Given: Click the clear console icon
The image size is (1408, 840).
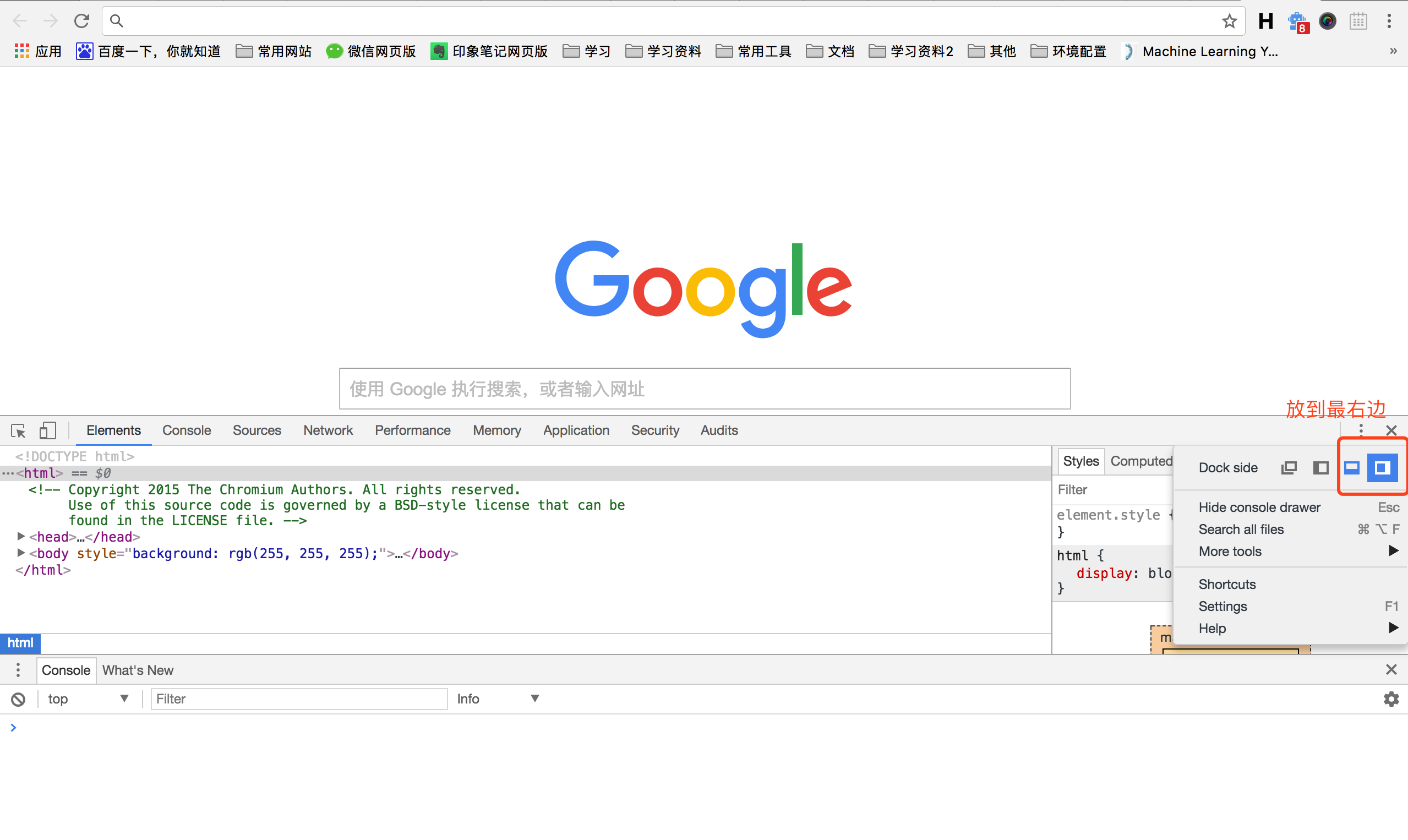Looking at the screenshot, I should pos(18,699).
